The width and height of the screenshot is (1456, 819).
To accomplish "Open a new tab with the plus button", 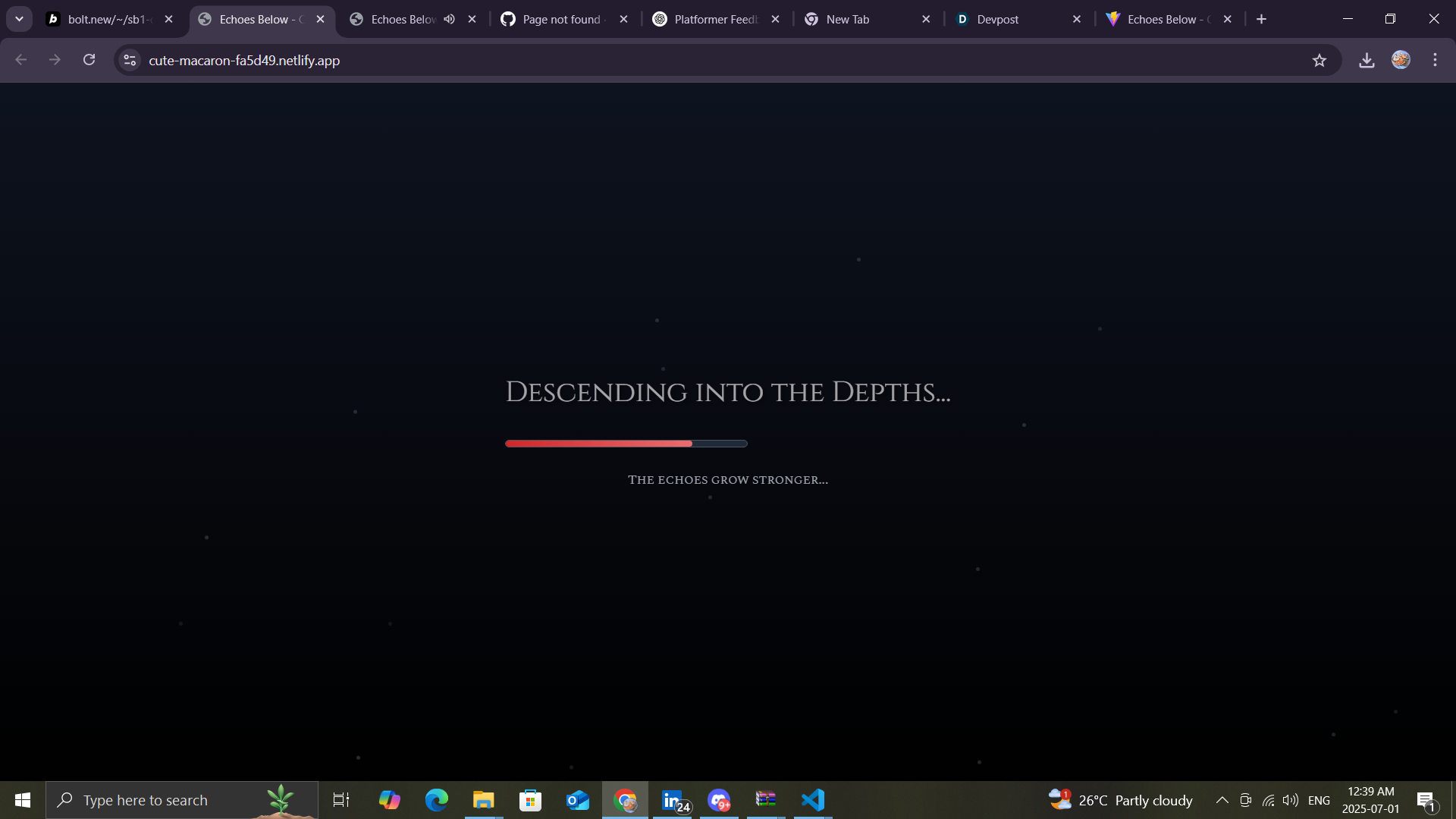I will pyautogui.click(x=1261, y=19).
